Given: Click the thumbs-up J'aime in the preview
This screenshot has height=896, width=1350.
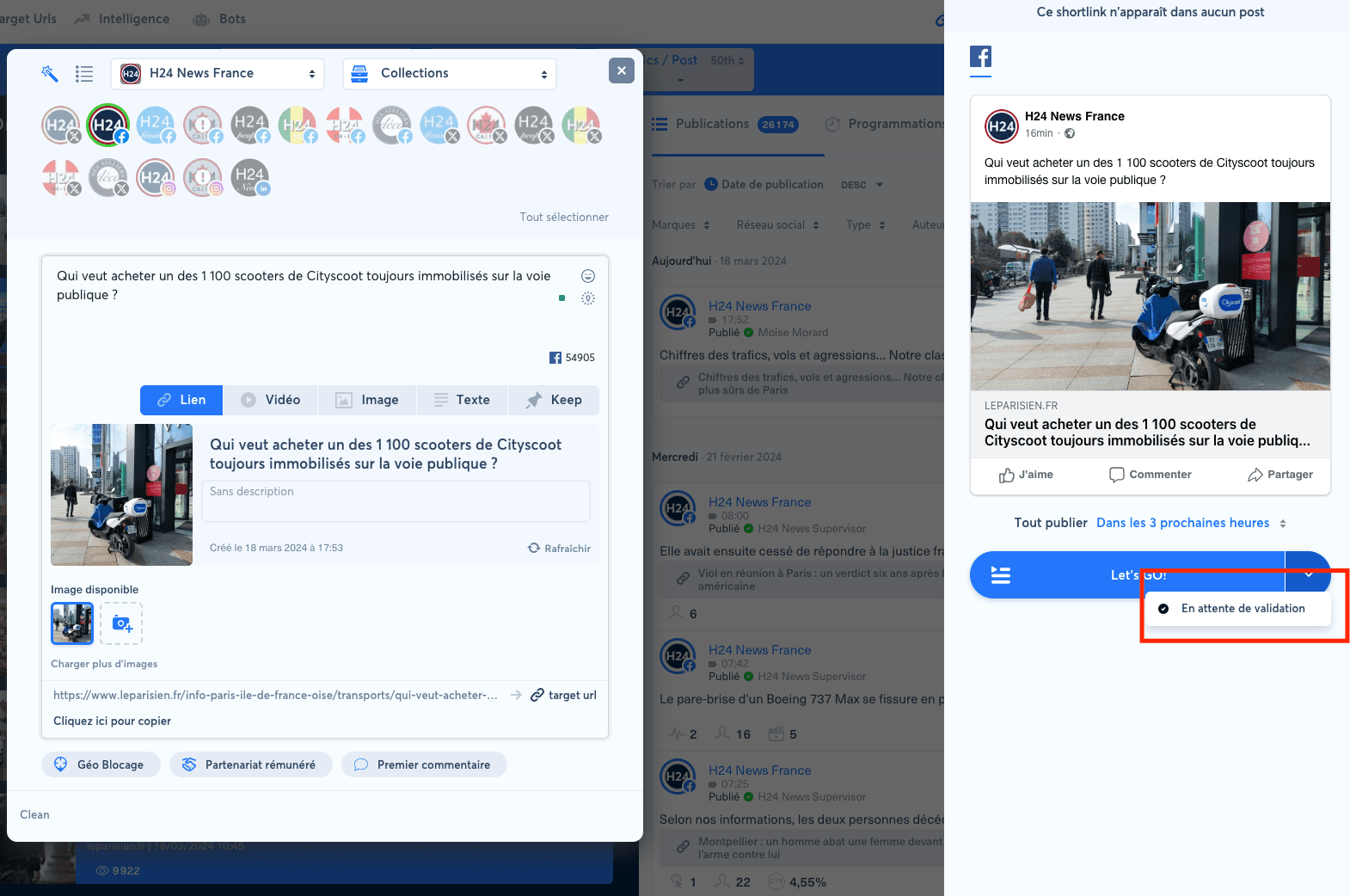Looking at the screenshot, I should pyautogui.click(x=1026, y=475).
